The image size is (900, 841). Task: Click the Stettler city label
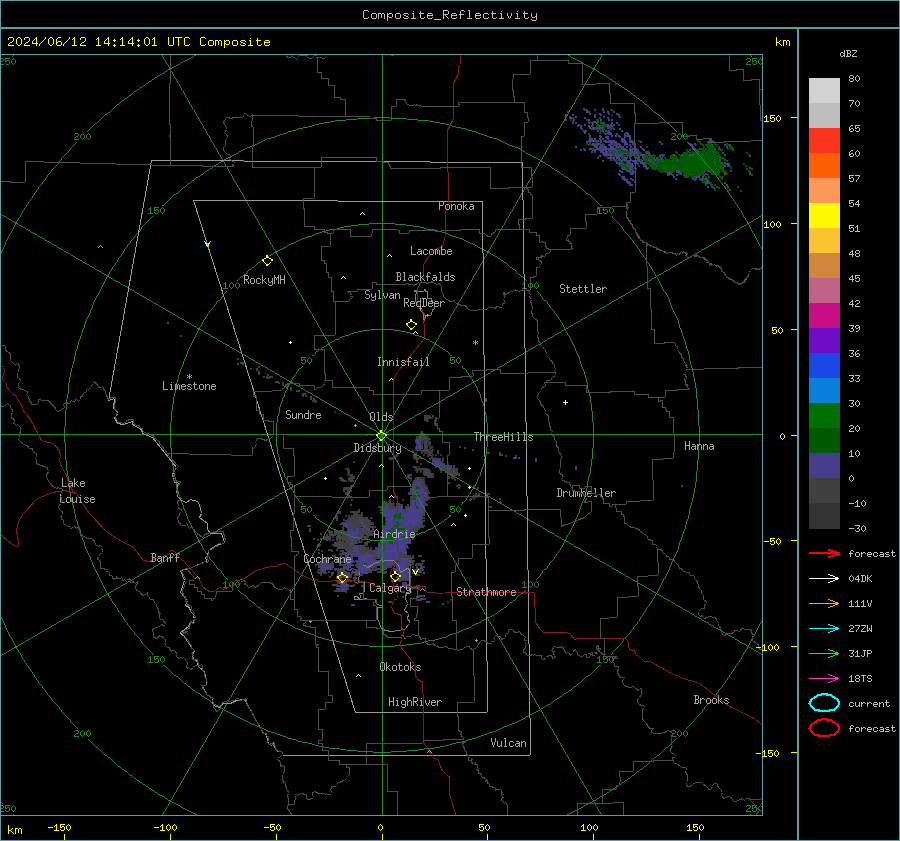tap(583, 289)
